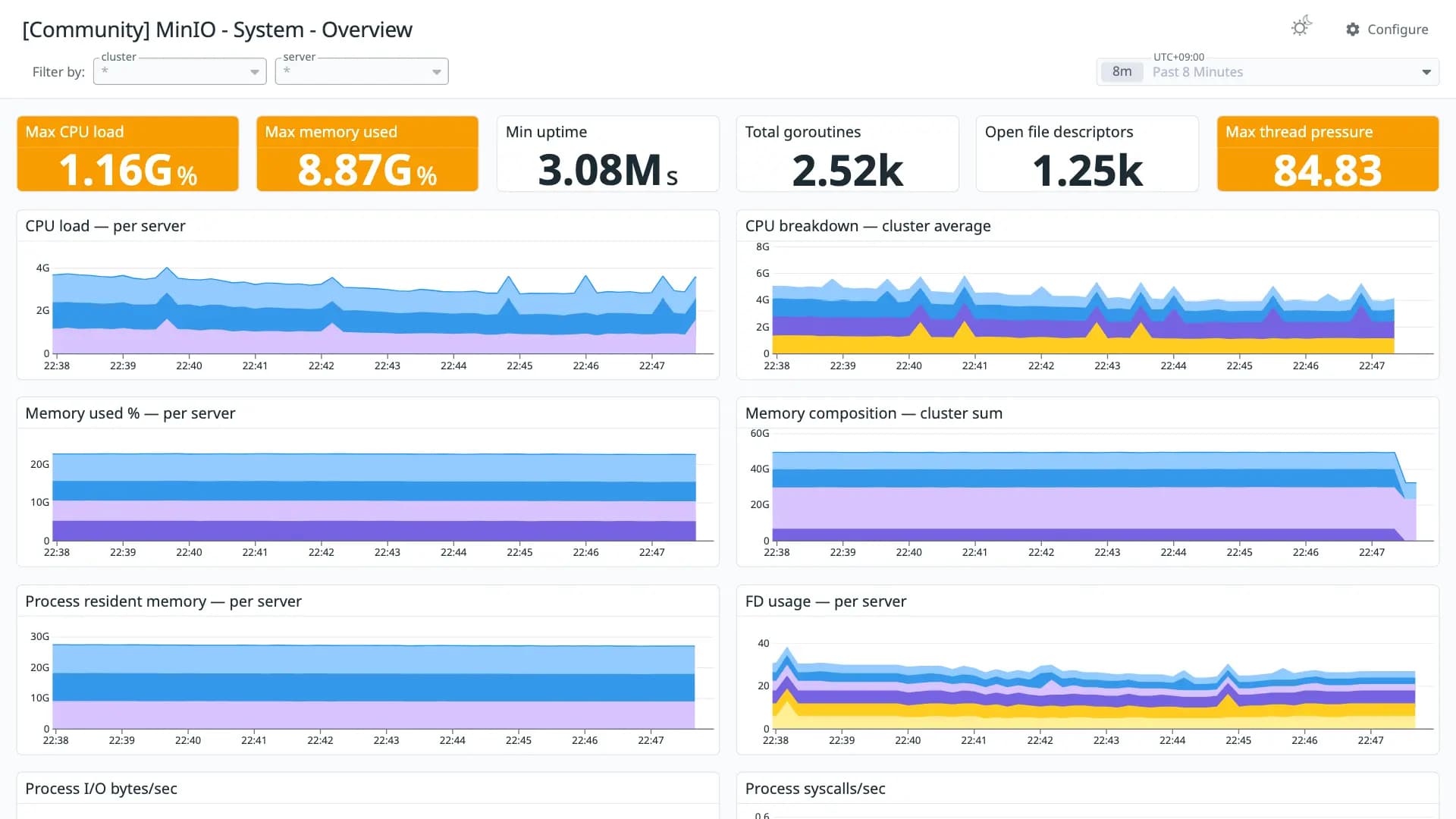Open the Configure settings button

pyautogui.click(x=1387, y=29)
